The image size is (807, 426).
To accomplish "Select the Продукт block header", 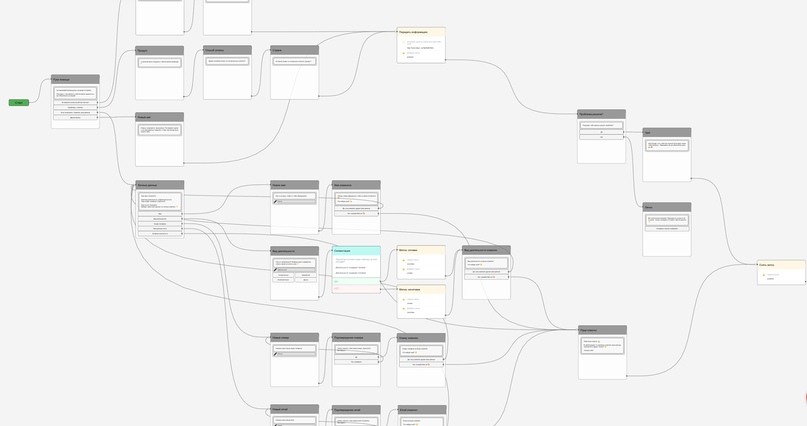I will [x=159, y=50].
